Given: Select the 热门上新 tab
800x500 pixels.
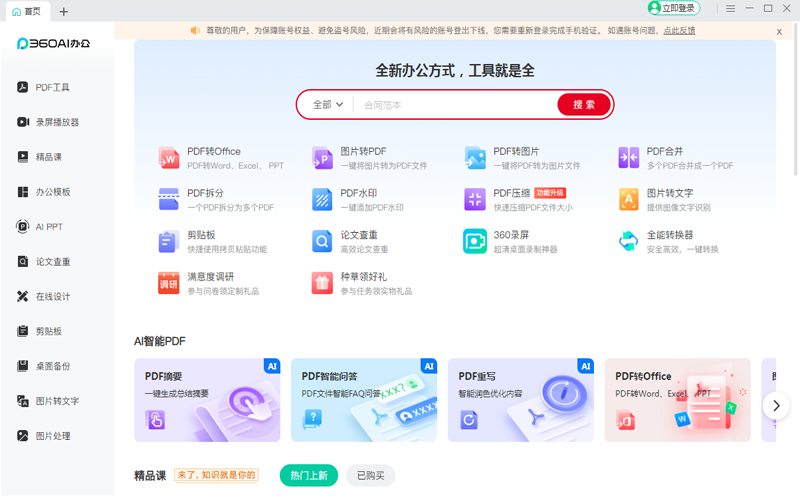Looking at the screenshot, I should (309, 475).
